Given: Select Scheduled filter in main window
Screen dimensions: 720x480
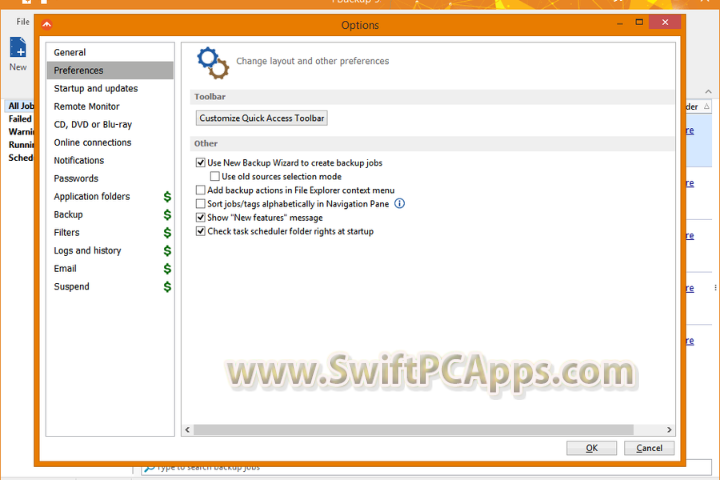Looking at the screenshot, I should (x=20, y=158).
